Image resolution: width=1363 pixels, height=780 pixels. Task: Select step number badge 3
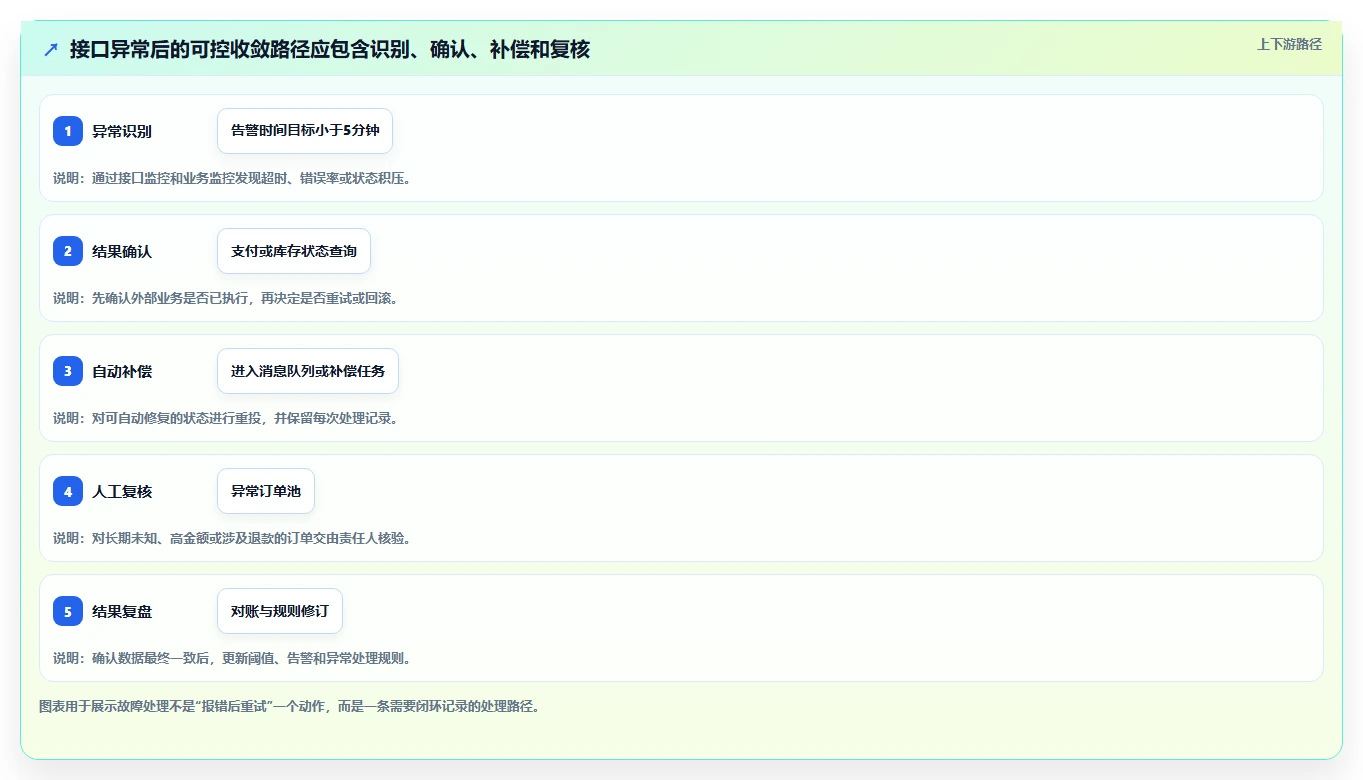click(68, 371)
